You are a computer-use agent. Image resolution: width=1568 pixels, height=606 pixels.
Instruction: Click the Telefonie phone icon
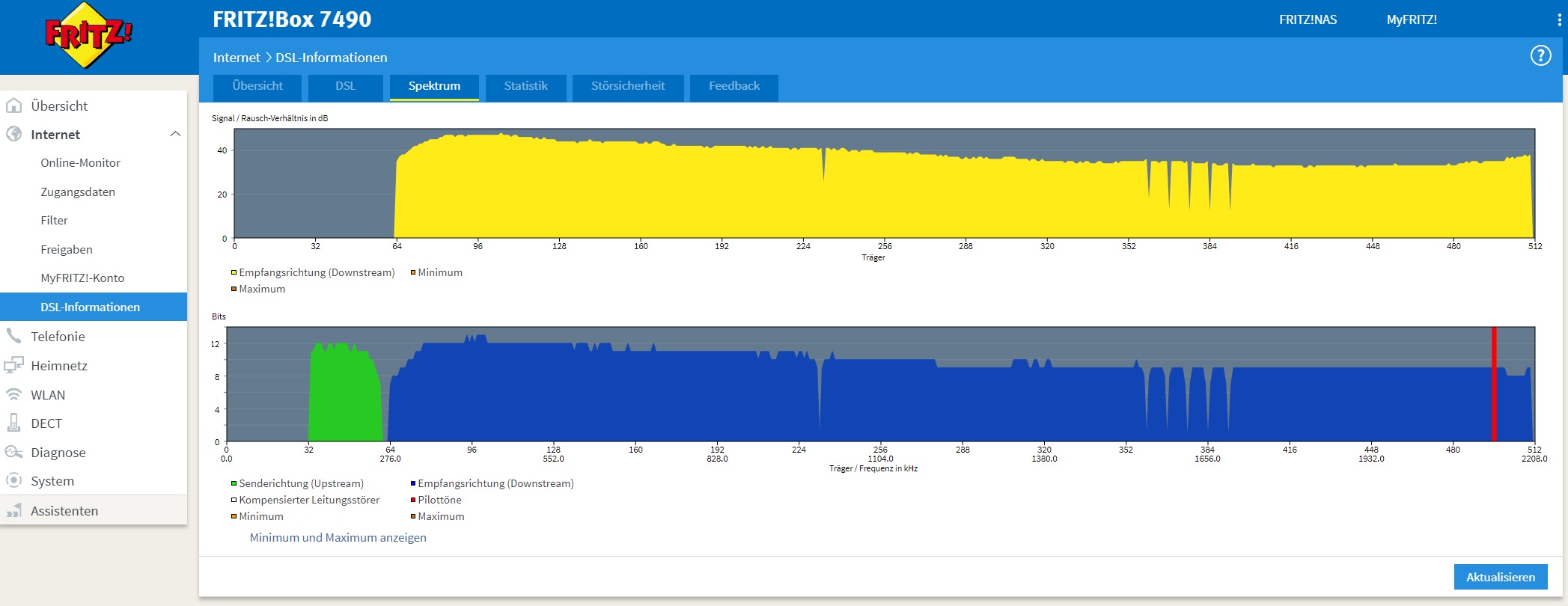pos(13,336)
